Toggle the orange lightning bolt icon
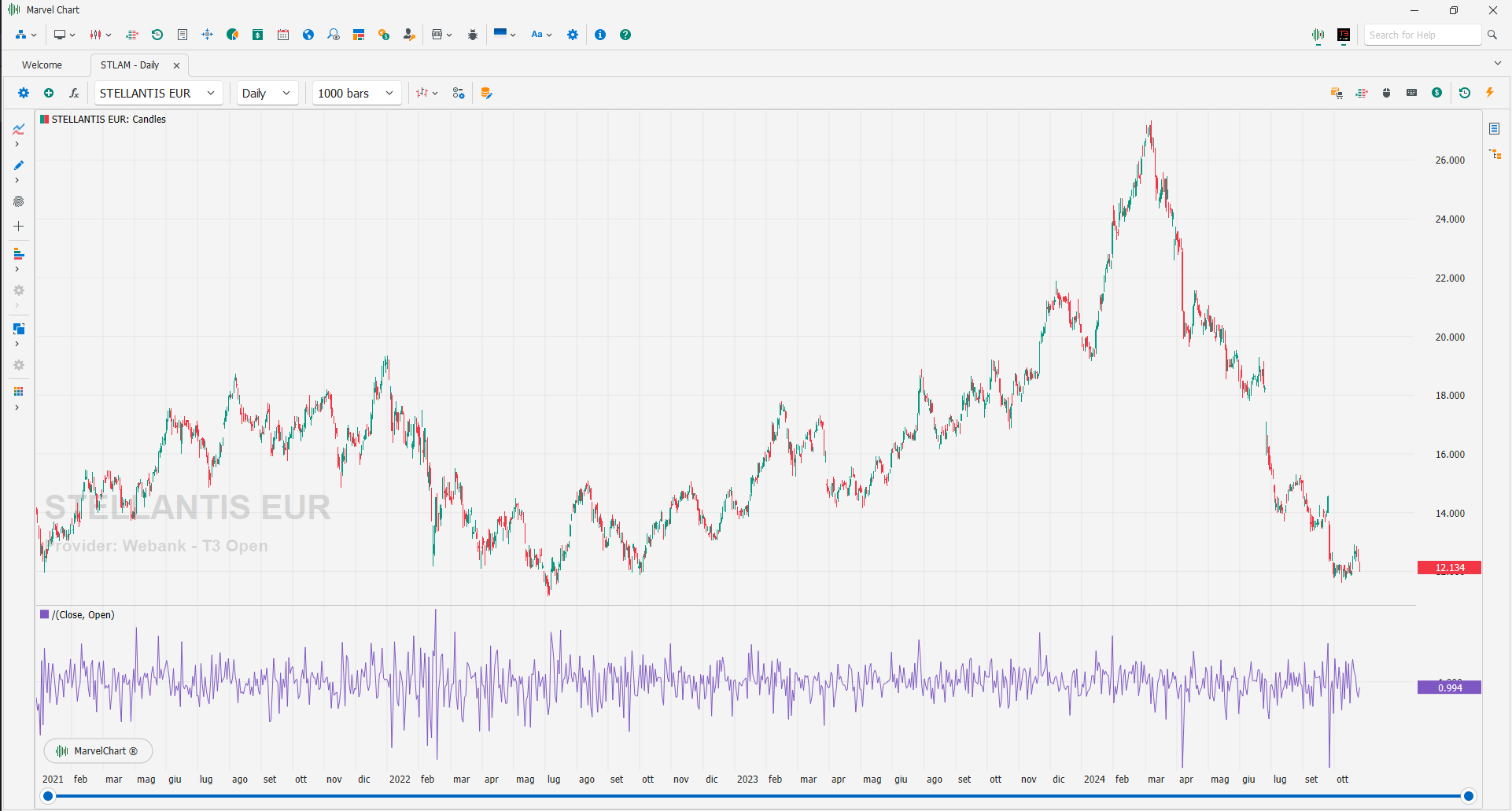 click(x=1490, y=93)
